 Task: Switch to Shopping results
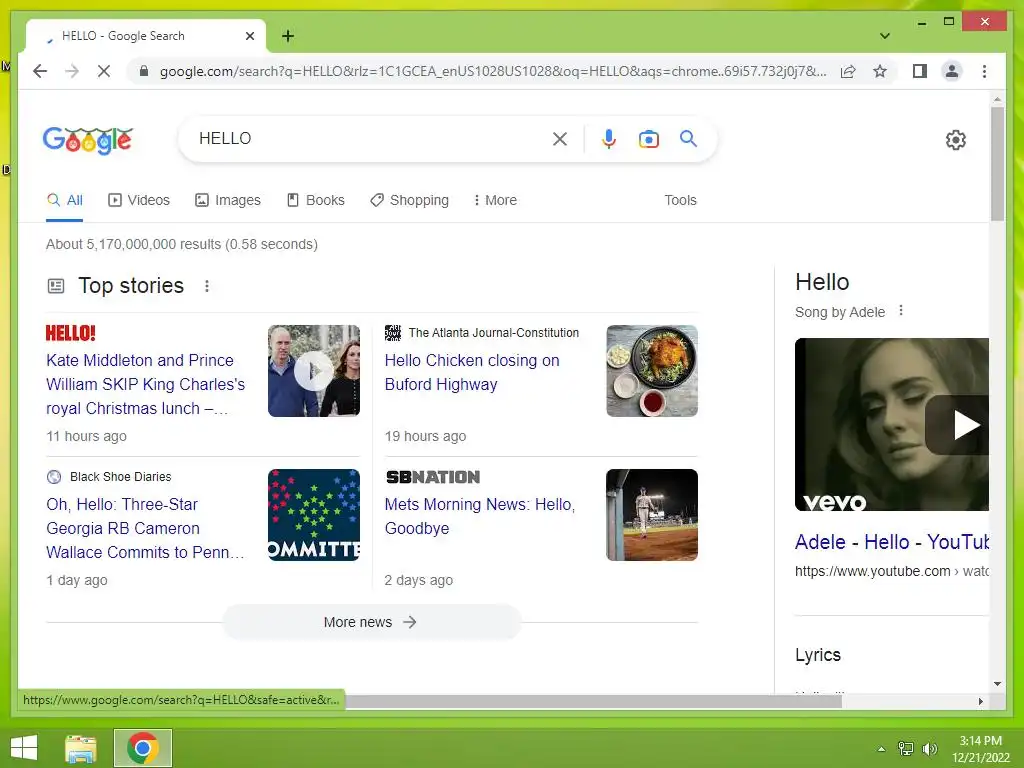tap(409, 200)
